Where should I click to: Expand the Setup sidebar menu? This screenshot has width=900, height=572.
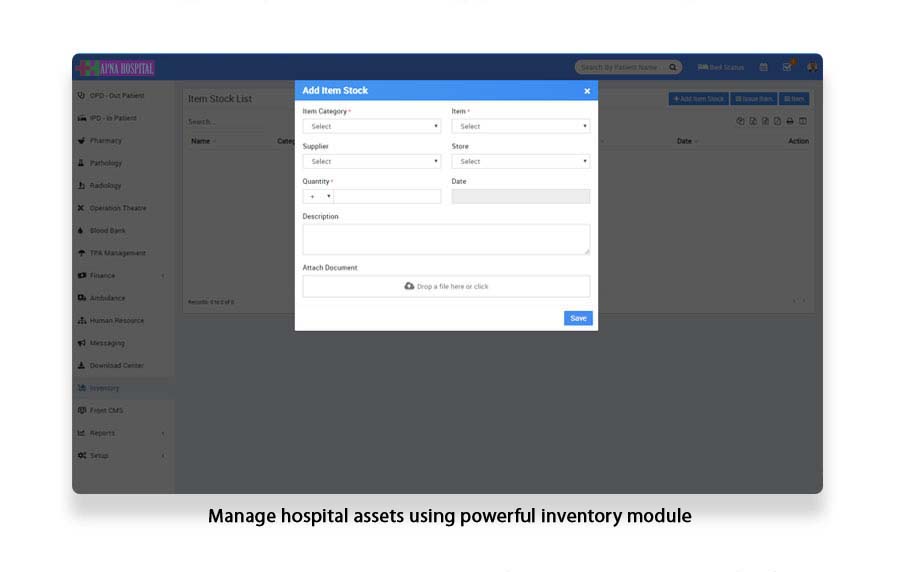(x=123, y=456)
